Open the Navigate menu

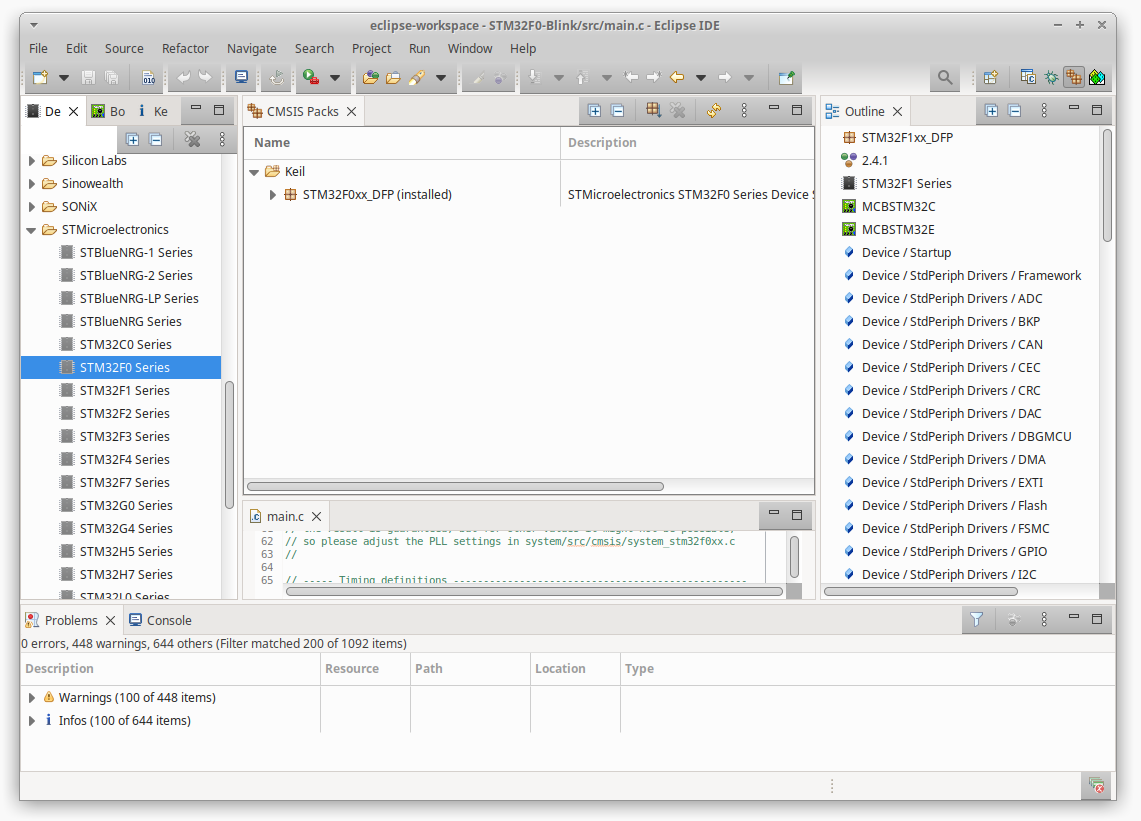pyautogui.click(x=252, y=48)
